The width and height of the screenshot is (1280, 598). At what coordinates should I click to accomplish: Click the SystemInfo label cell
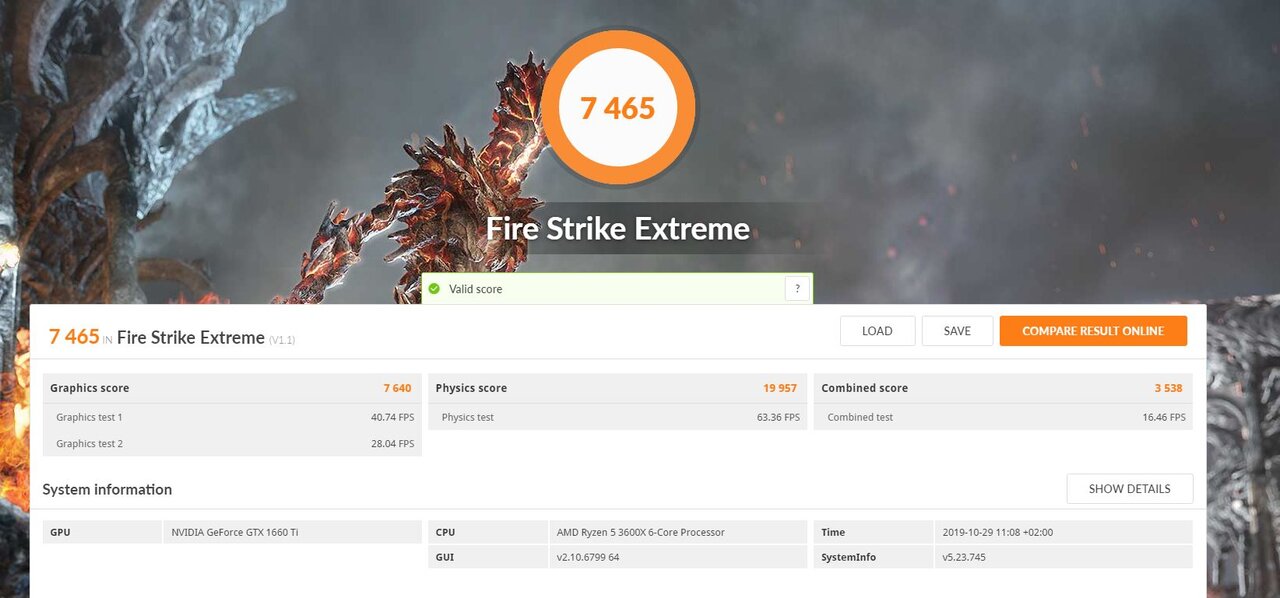coord(873,557)
